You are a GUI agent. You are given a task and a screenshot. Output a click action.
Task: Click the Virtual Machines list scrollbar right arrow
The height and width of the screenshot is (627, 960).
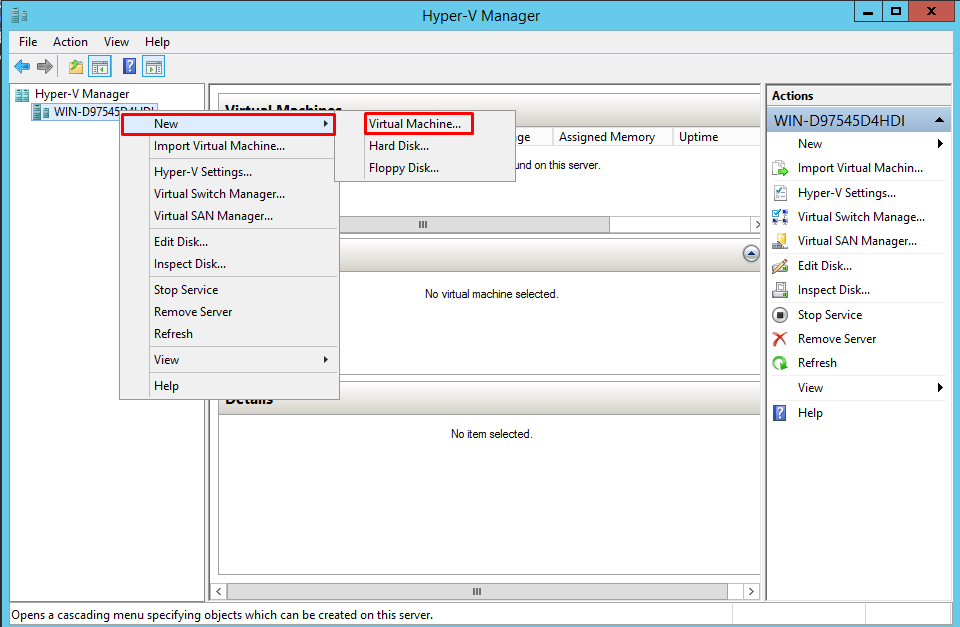click(757, 225)
